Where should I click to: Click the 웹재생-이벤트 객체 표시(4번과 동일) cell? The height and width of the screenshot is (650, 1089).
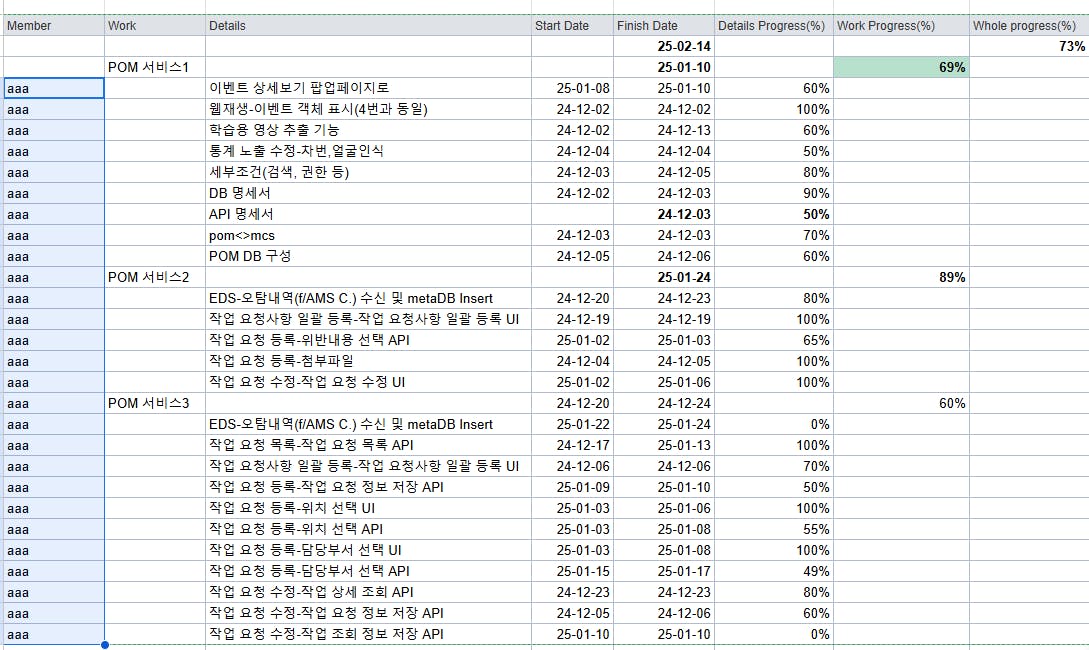(x=368, y=109)
